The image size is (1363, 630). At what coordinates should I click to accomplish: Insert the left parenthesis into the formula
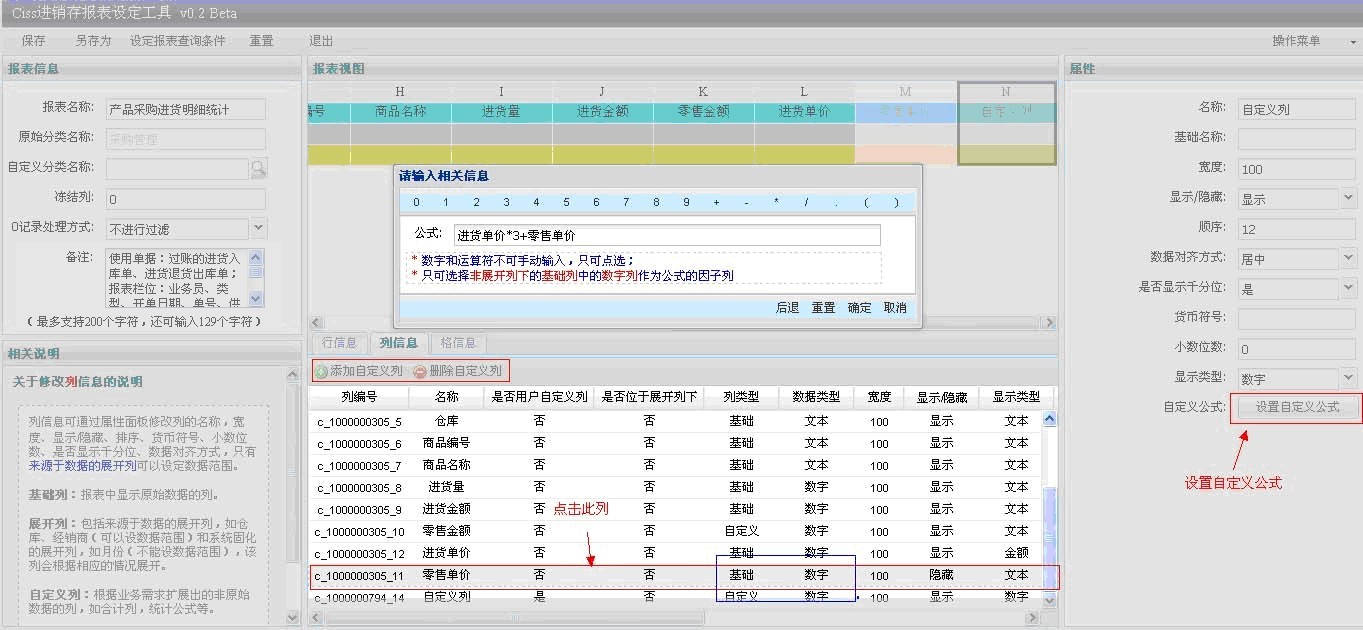tap(866, 202)
